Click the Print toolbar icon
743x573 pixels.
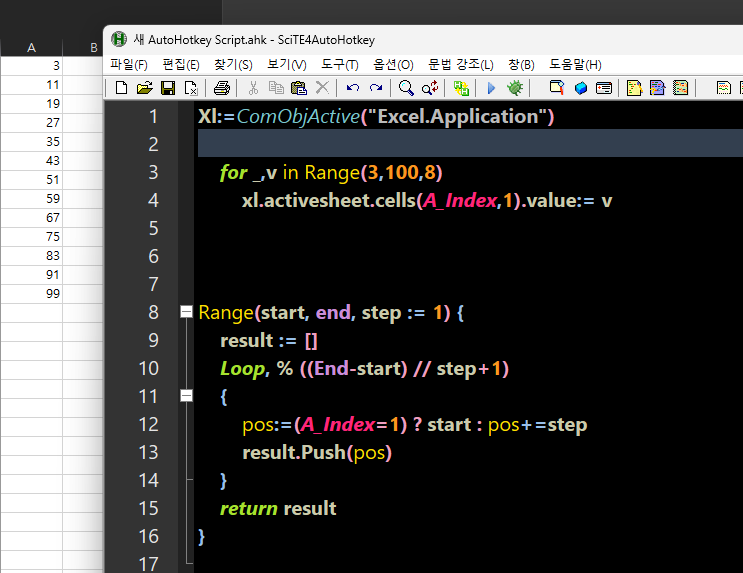222,88
